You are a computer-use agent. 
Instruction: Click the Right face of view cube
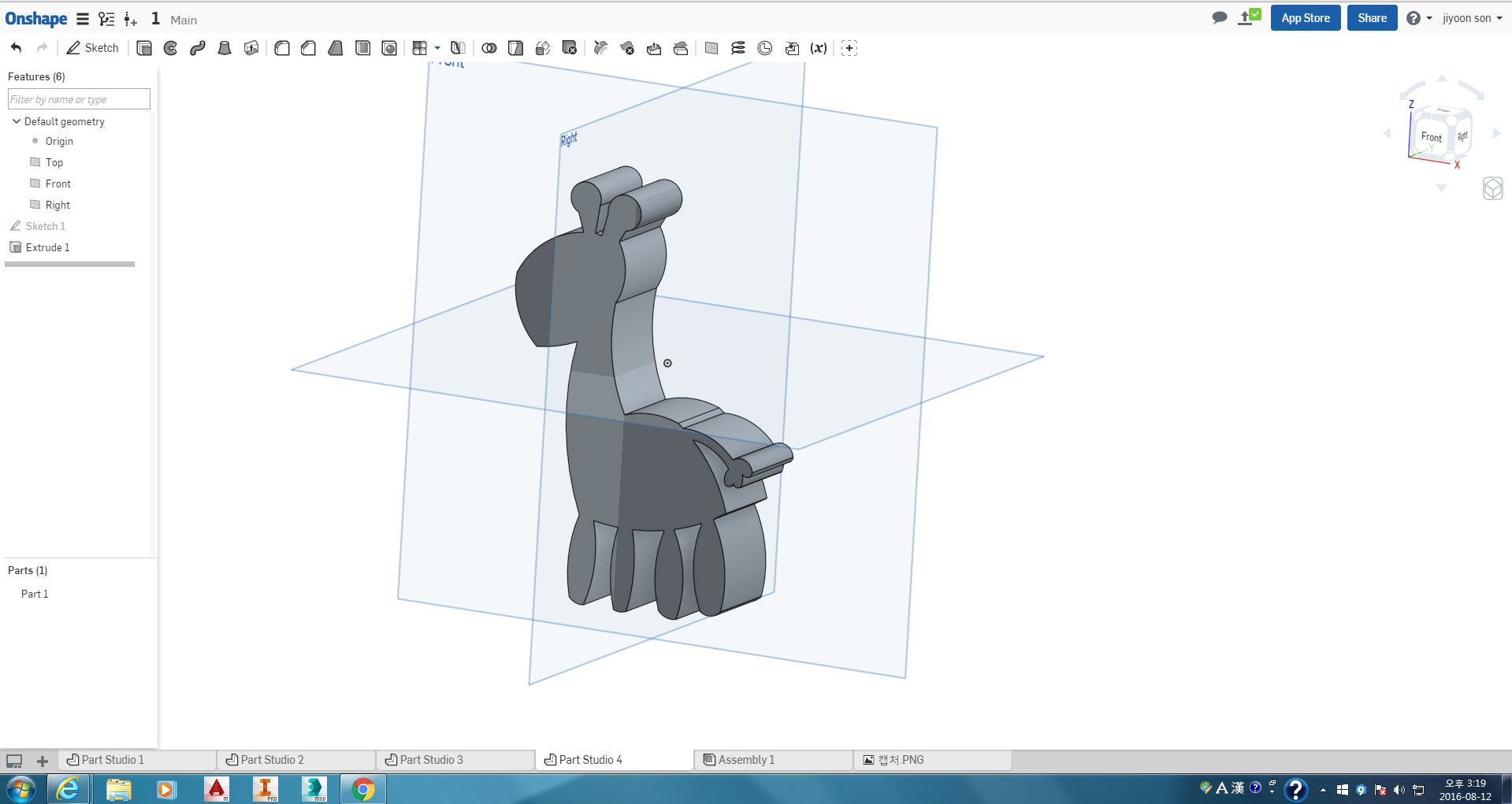[1462, 135]
